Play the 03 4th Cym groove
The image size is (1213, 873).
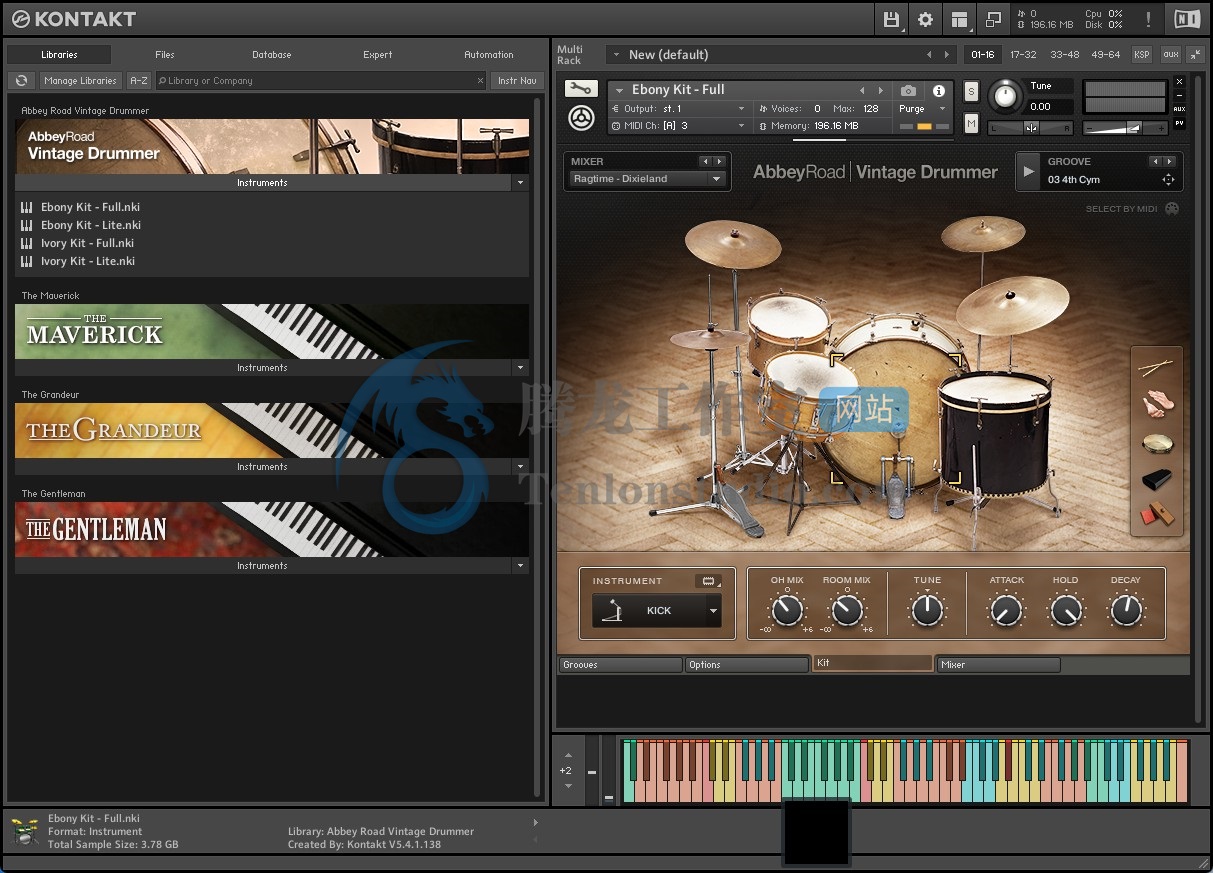[1027, 171]
